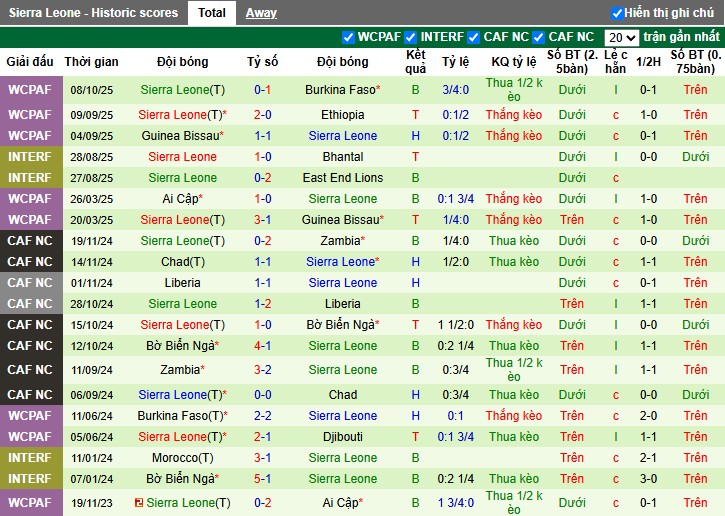This screenshot has width=725, height=516.
Task: Open the 5-1 score for Bờ Biển Ngà match
Action: 263,479
